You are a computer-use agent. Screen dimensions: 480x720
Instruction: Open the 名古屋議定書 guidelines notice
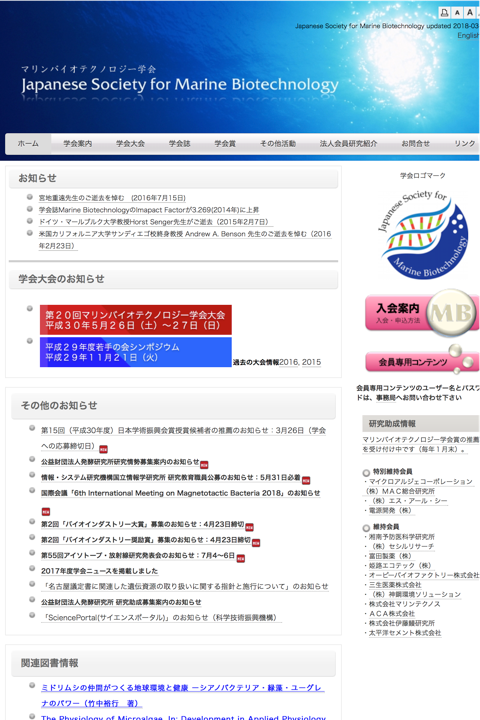tap(185, 586)
